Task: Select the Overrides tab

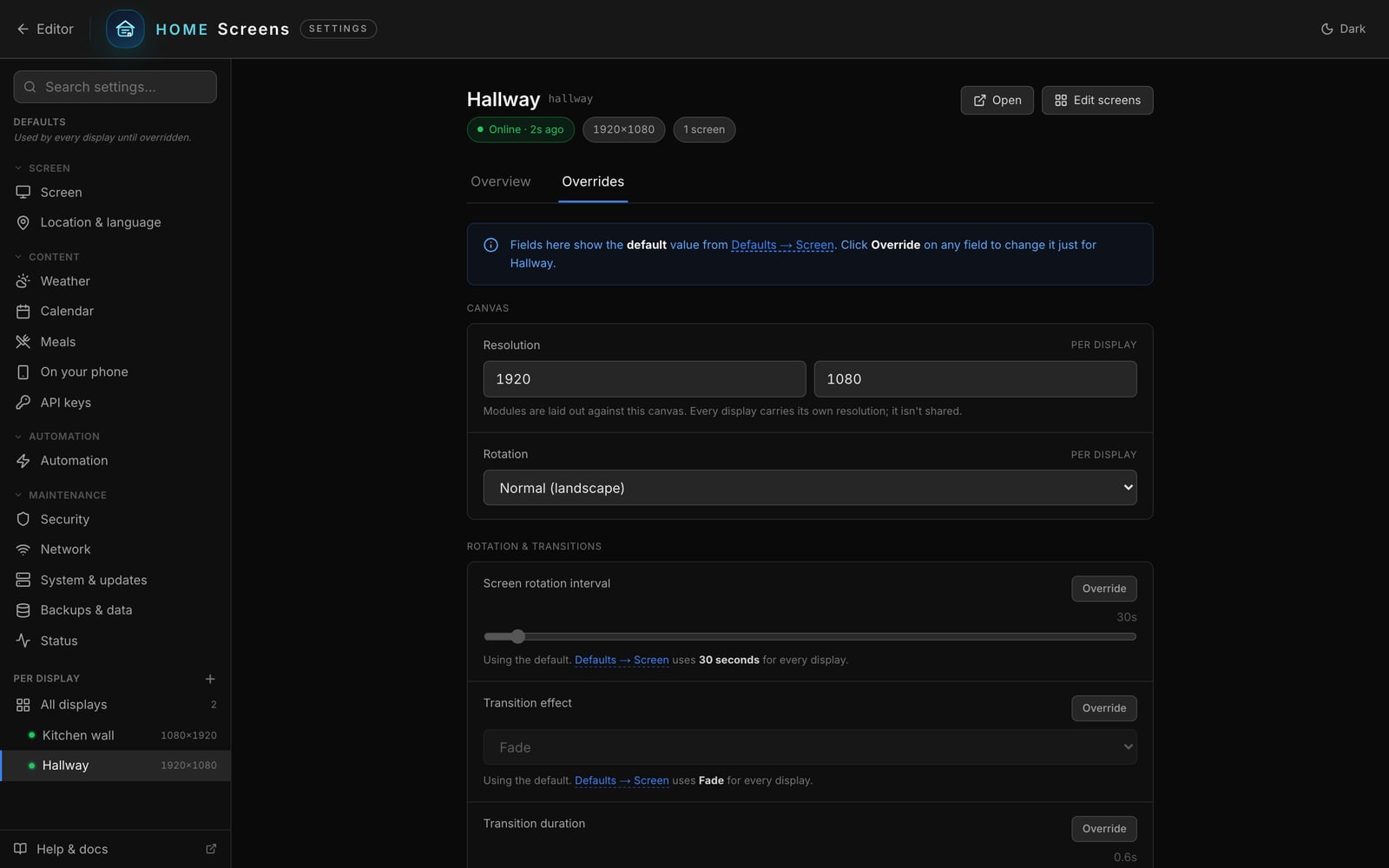Action: (593, 181)
